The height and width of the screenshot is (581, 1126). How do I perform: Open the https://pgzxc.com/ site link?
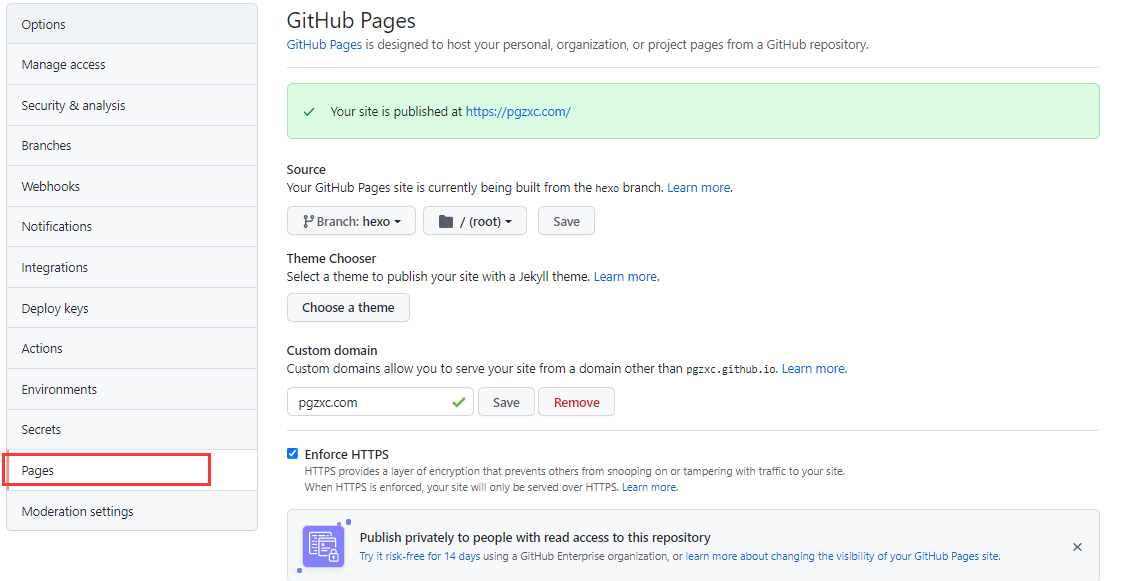tap(518, 111)
